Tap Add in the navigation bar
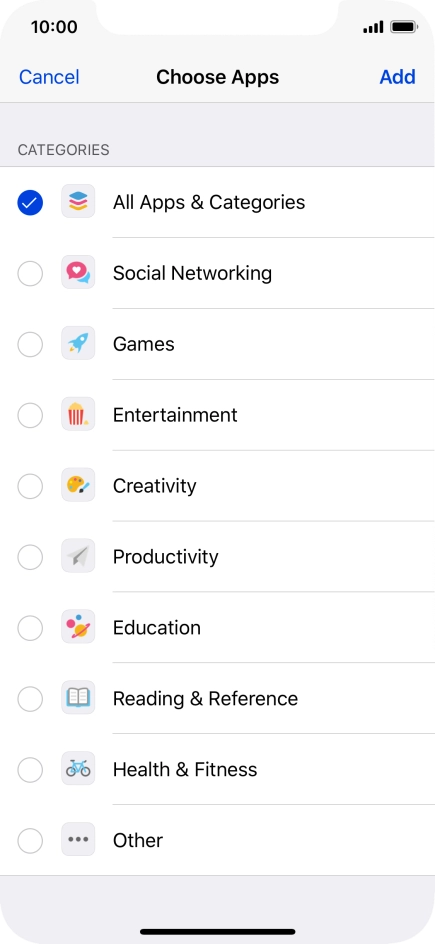The width and height of the screenshot is (435, 944). coord(398,77)
